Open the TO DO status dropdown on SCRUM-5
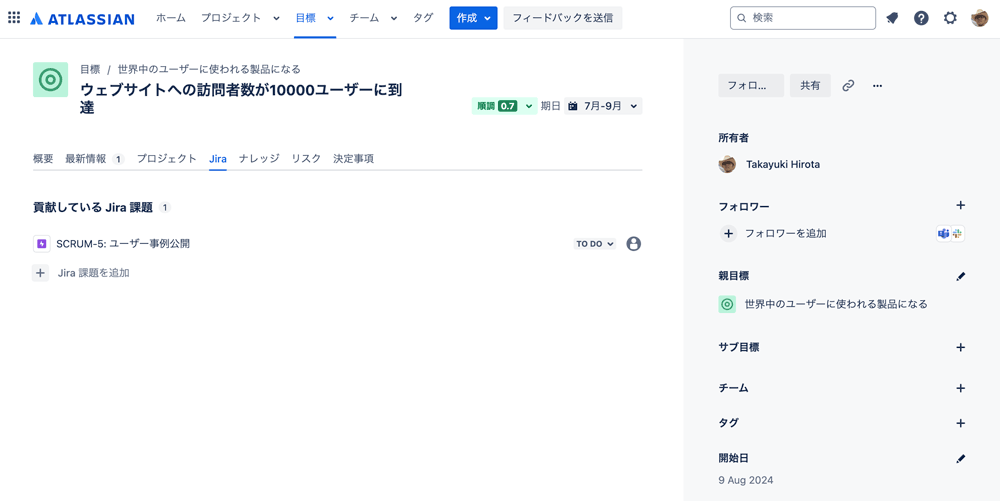Image resolution: width=1000 pixels, height=501 pixels. (x=594, y=243)
